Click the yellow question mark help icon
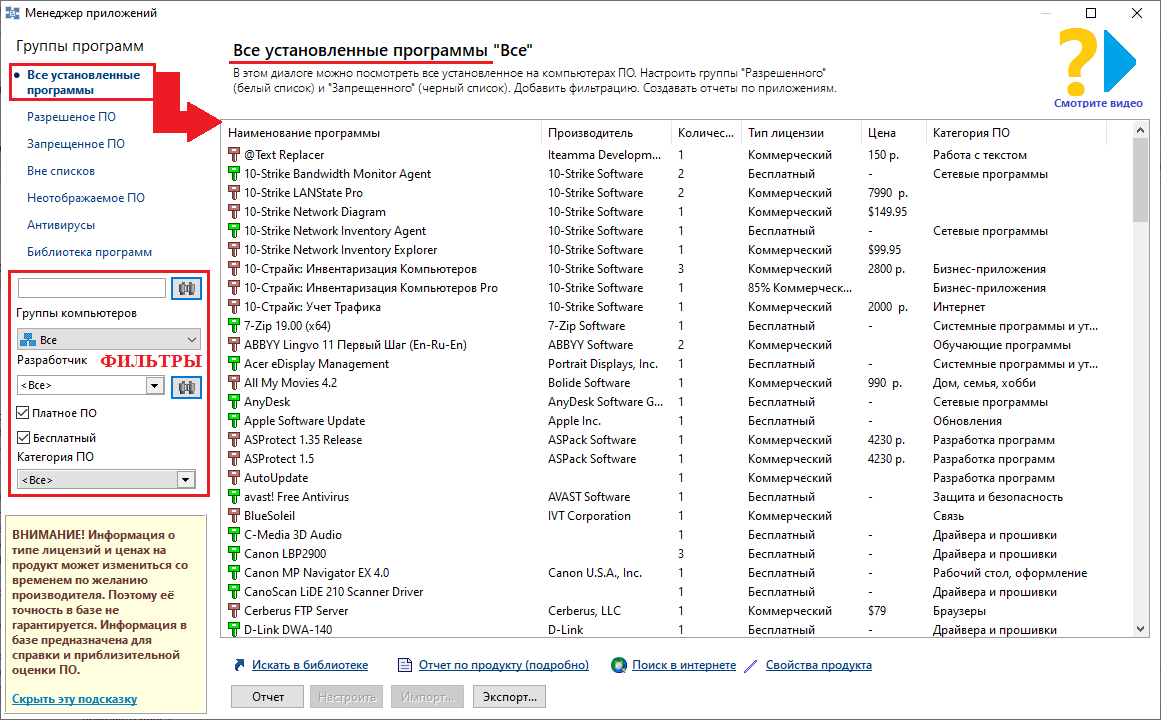Screen dimensions: 1161x720 point(1078,61)
